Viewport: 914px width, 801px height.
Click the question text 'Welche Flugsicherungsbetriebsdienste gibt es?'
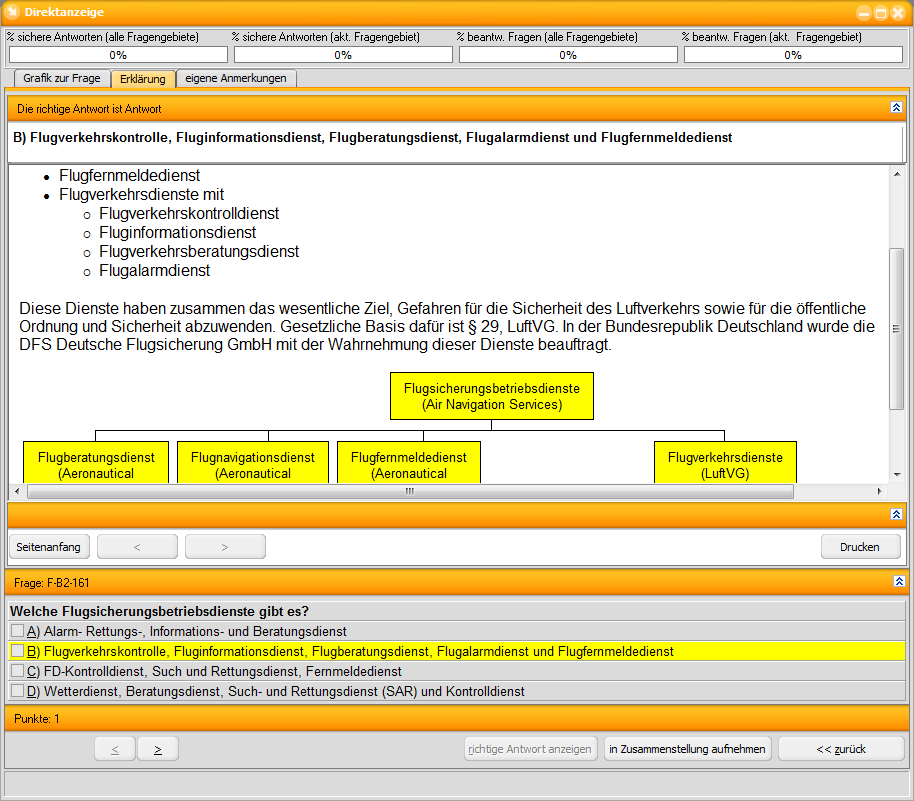[160, 612]
